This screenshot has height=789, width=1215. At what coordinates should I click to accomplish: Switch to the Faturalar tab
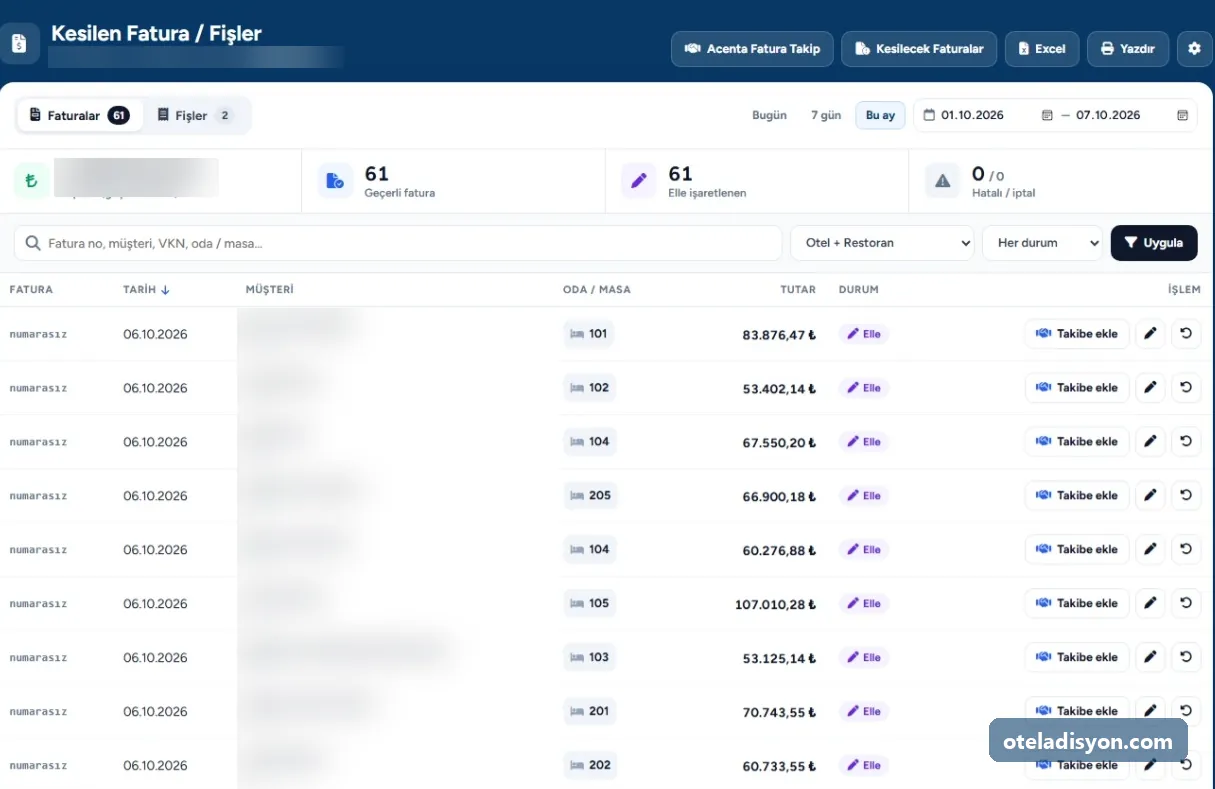79,116
